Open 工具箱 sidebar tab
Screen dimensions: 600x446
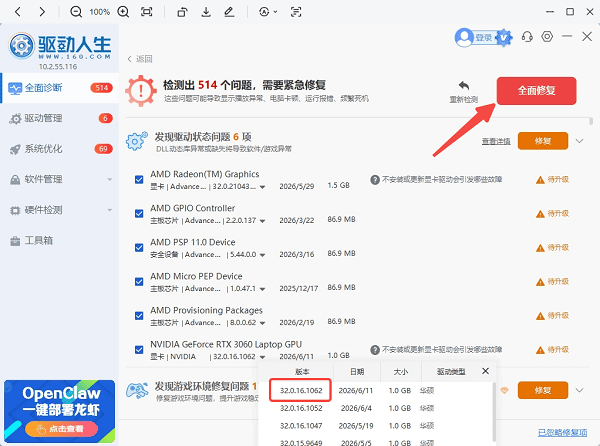tap(60, 241)
